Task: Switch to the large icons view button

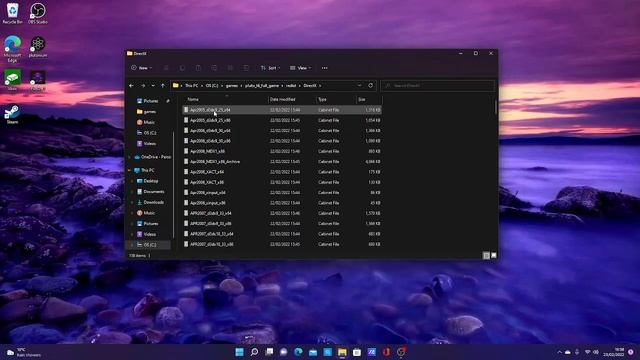Action: point(493,256)
